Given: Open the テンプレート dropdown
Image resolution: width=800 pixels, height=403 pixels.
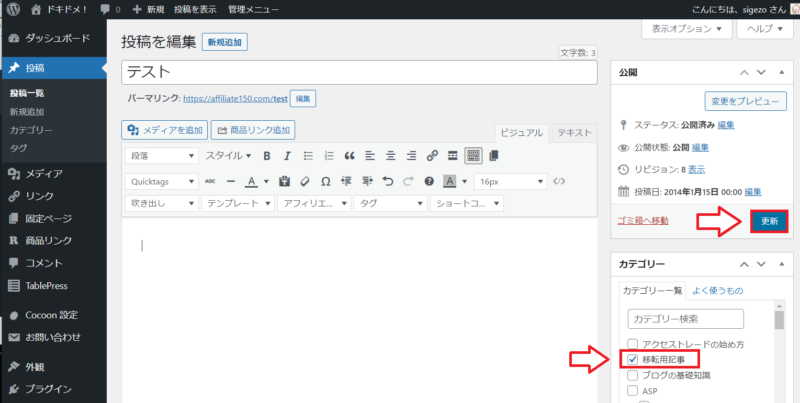Looking at the screenshot, I should tap(238, 203).
